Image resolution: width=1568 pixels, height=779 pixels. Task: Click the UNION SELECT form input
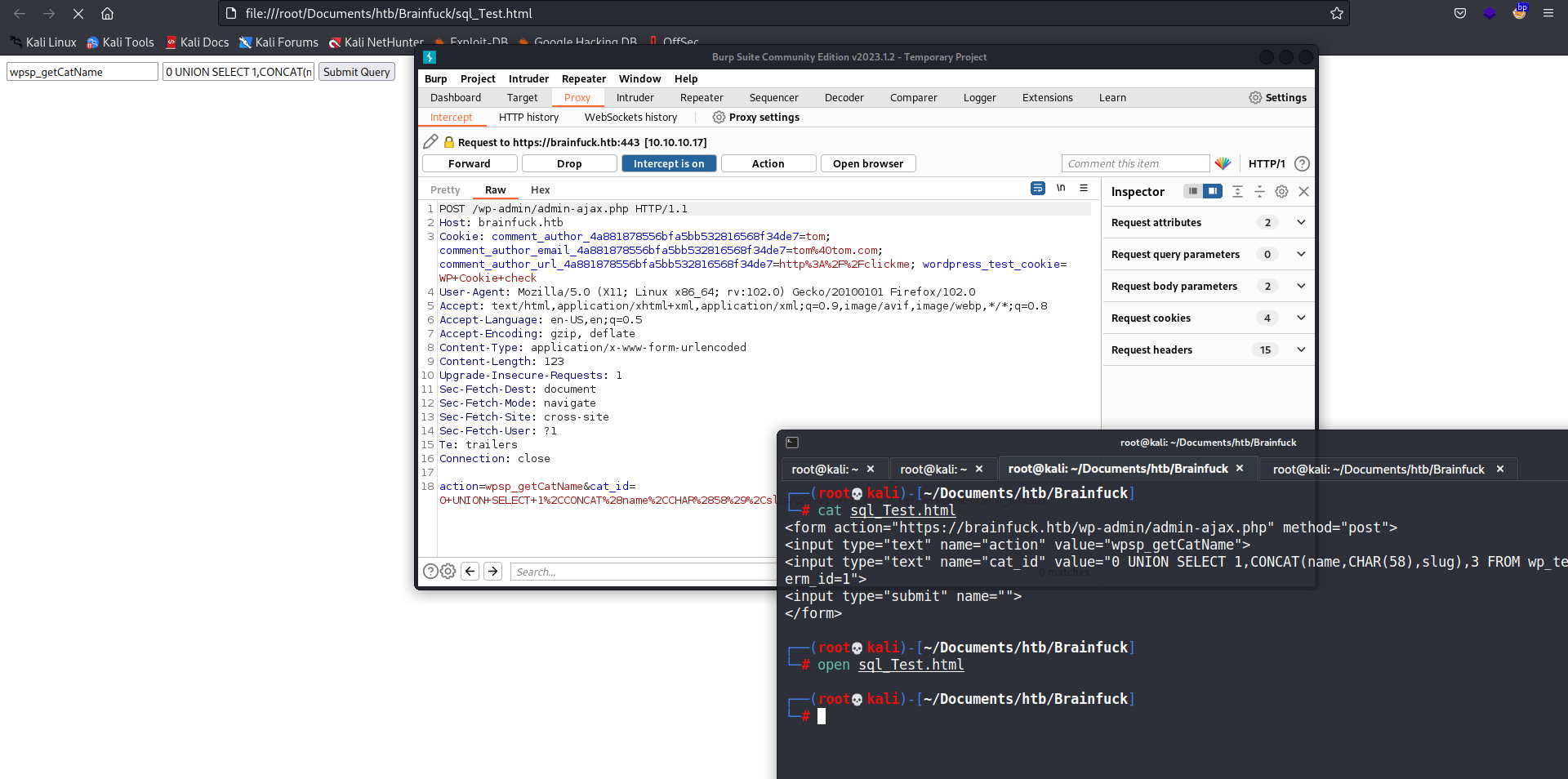[x=238, y=72]
